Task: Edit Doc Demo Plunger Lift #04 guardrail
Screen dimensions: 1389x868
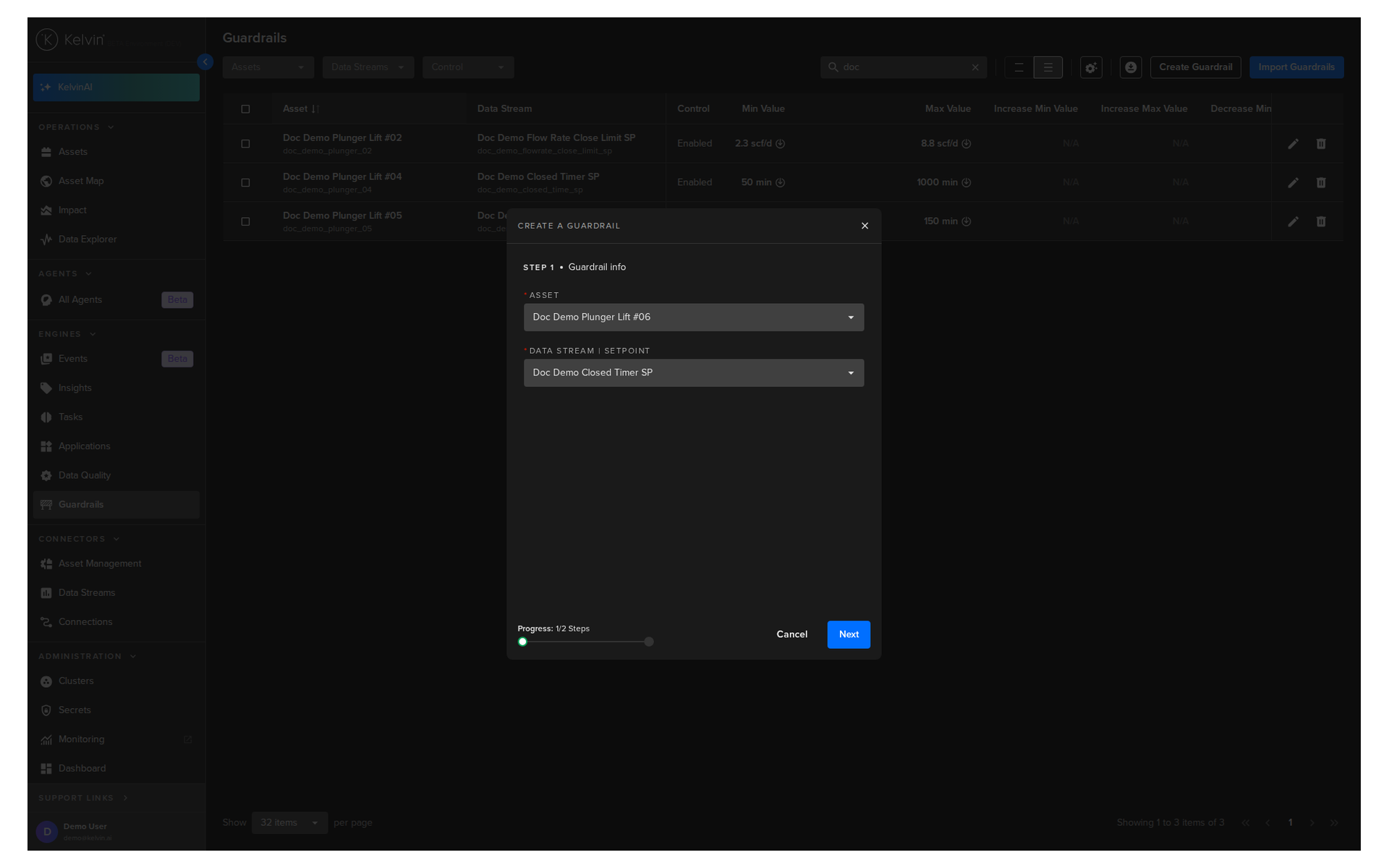Action: 1294,183
